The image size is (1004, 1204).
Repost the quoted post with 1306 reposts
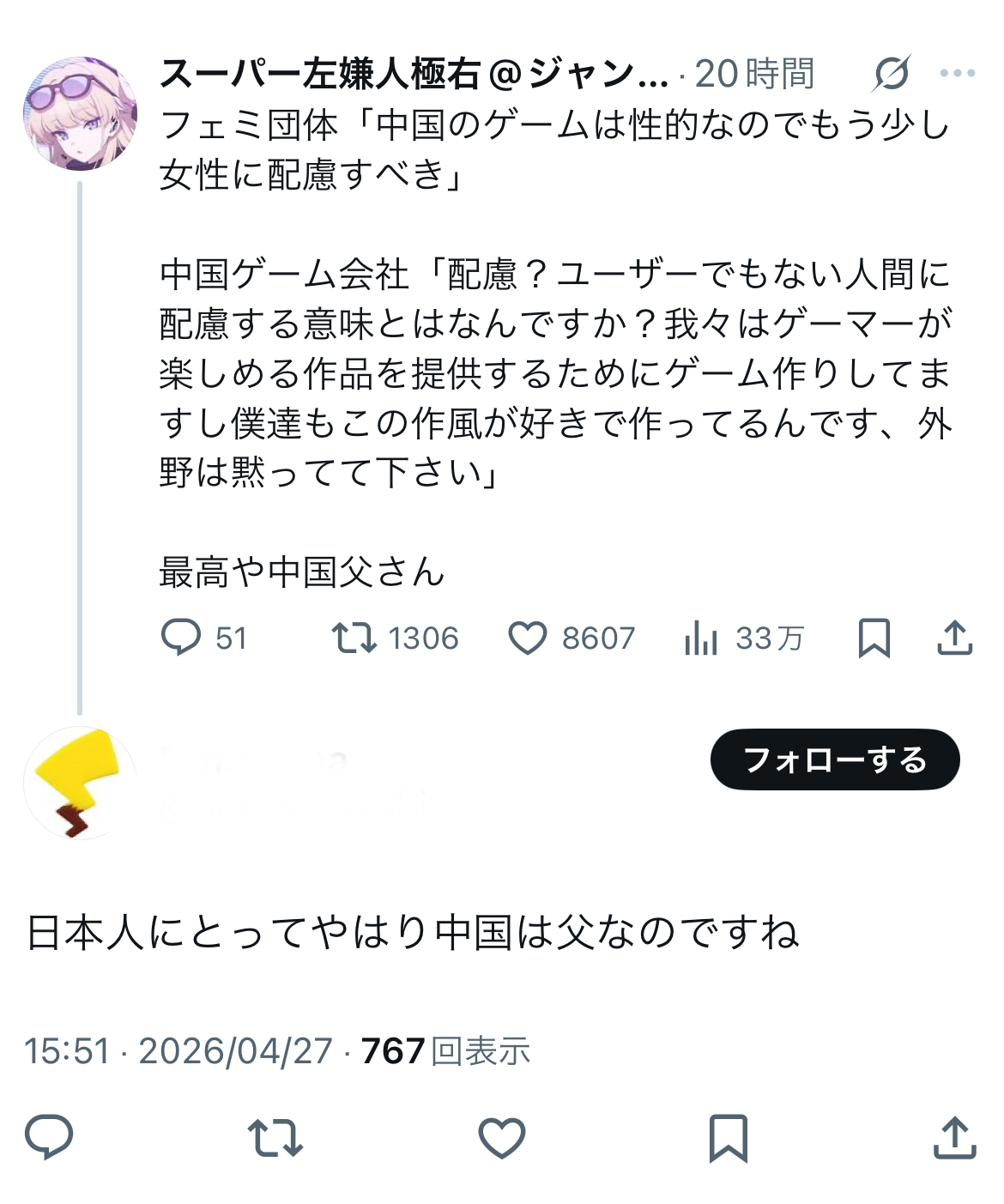354,638
